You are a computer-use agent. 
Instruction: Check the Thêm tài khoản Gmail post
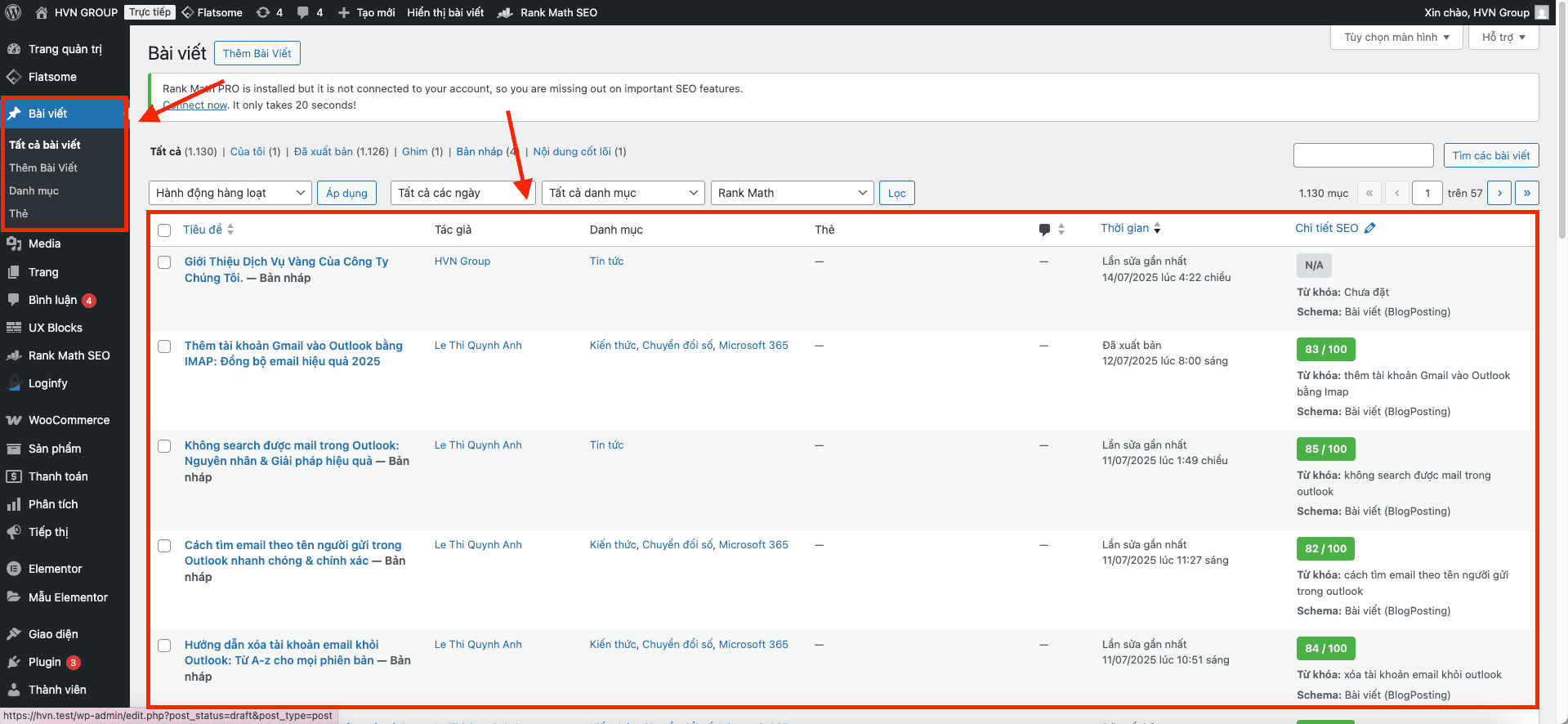pos(164,346)
